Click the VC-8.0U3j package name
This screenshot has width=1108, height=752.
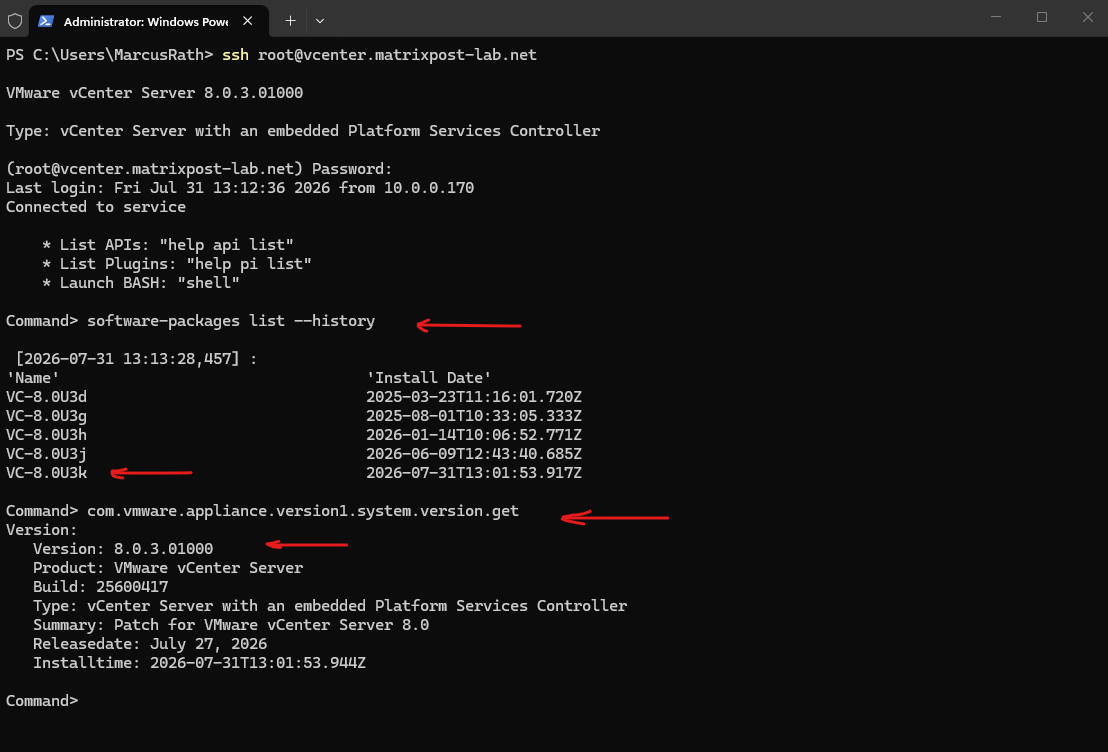[47, 454]
